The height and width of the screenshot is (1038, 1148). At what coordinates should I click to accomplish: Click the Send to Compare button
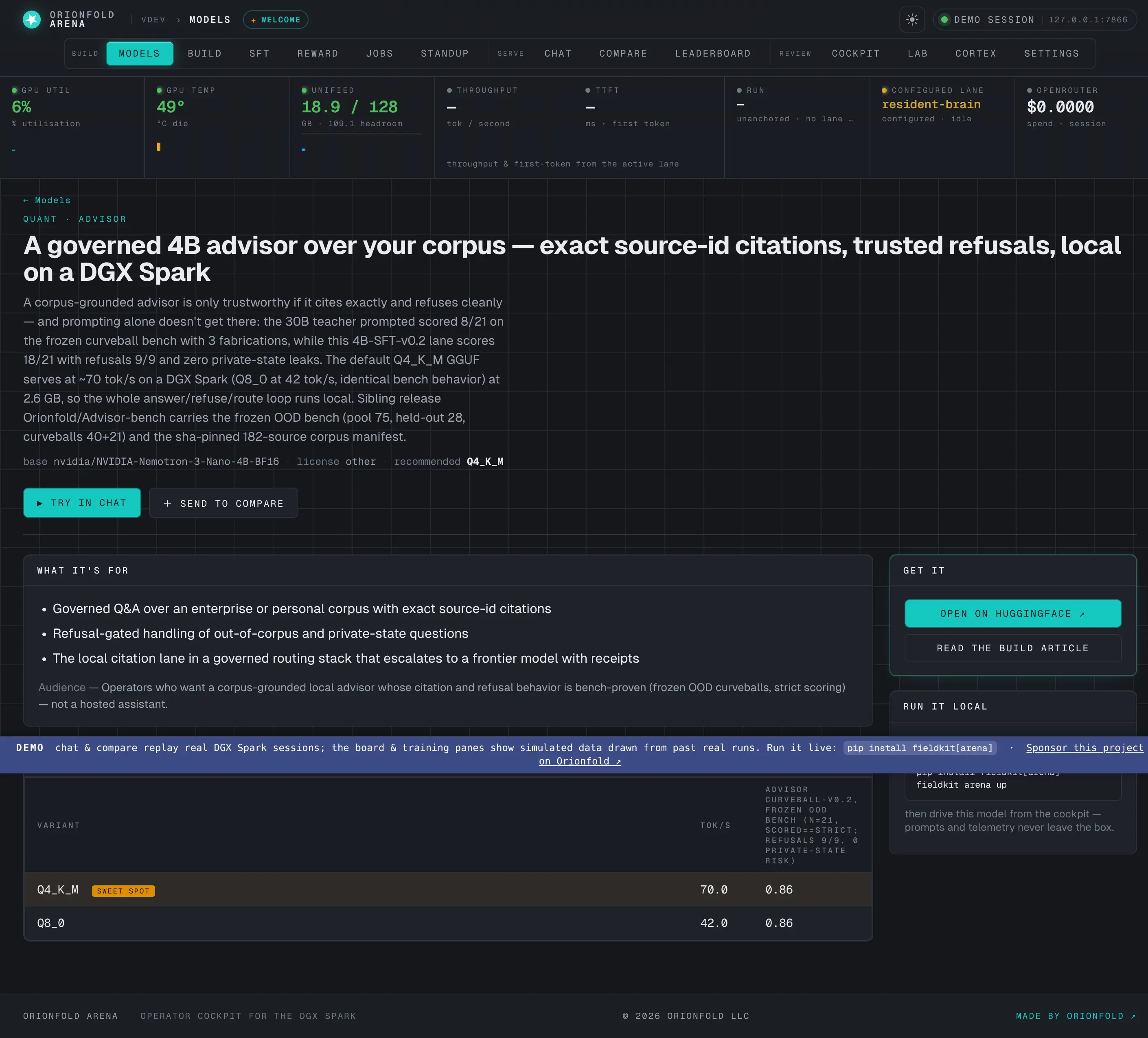[x=223, y=504]
